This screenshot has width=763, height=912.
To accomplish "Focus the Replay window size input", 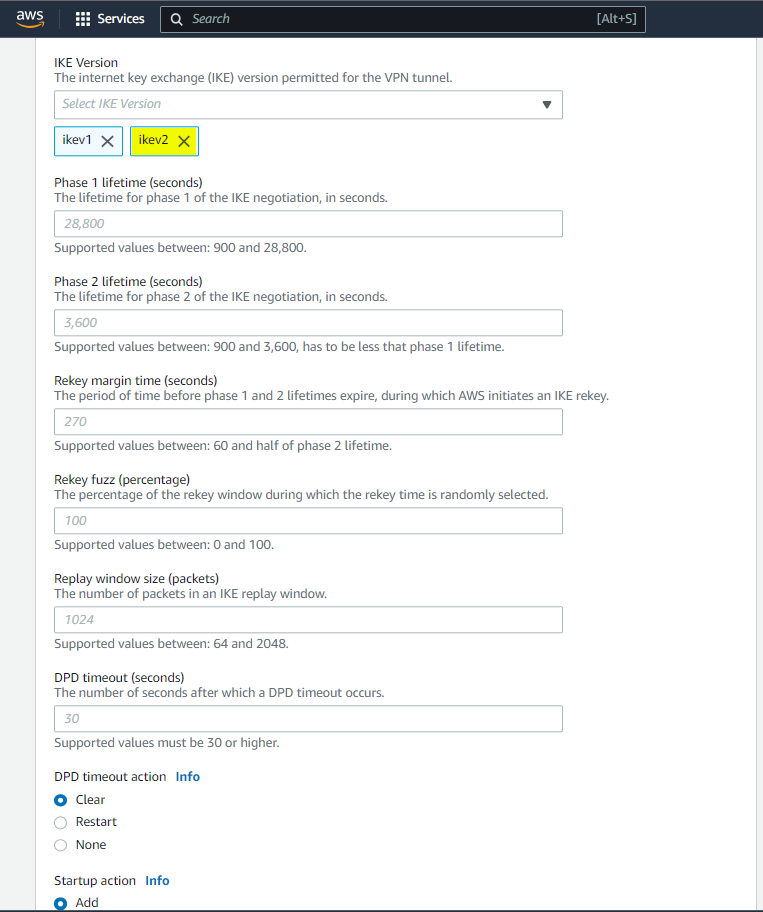I will tap(308, 620).
